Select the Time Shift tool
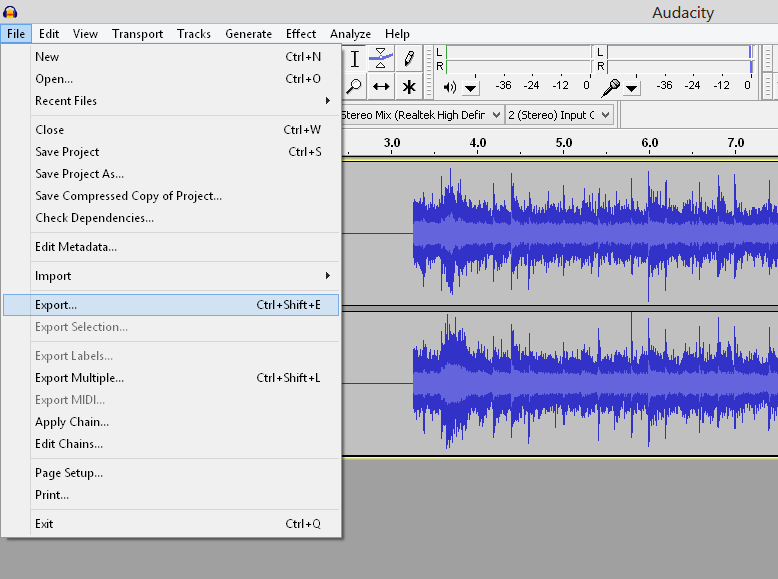778x579 pixels. tap(381, 87)
